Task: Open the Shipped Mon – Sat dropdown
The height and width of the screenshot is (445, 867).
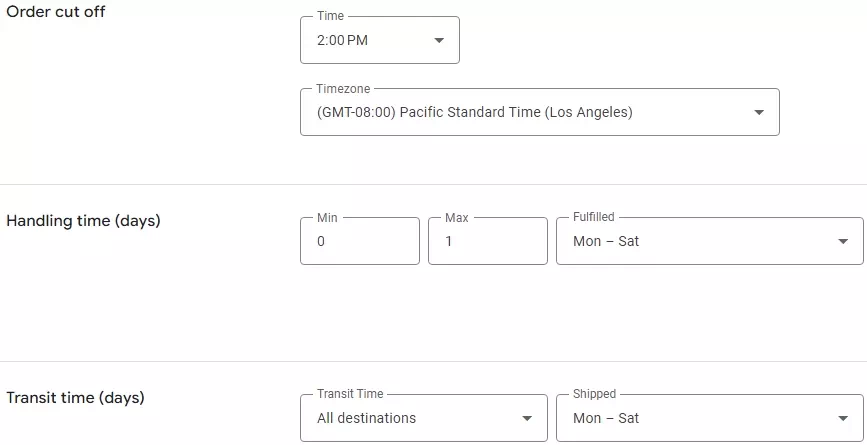Action: [700, 419]
